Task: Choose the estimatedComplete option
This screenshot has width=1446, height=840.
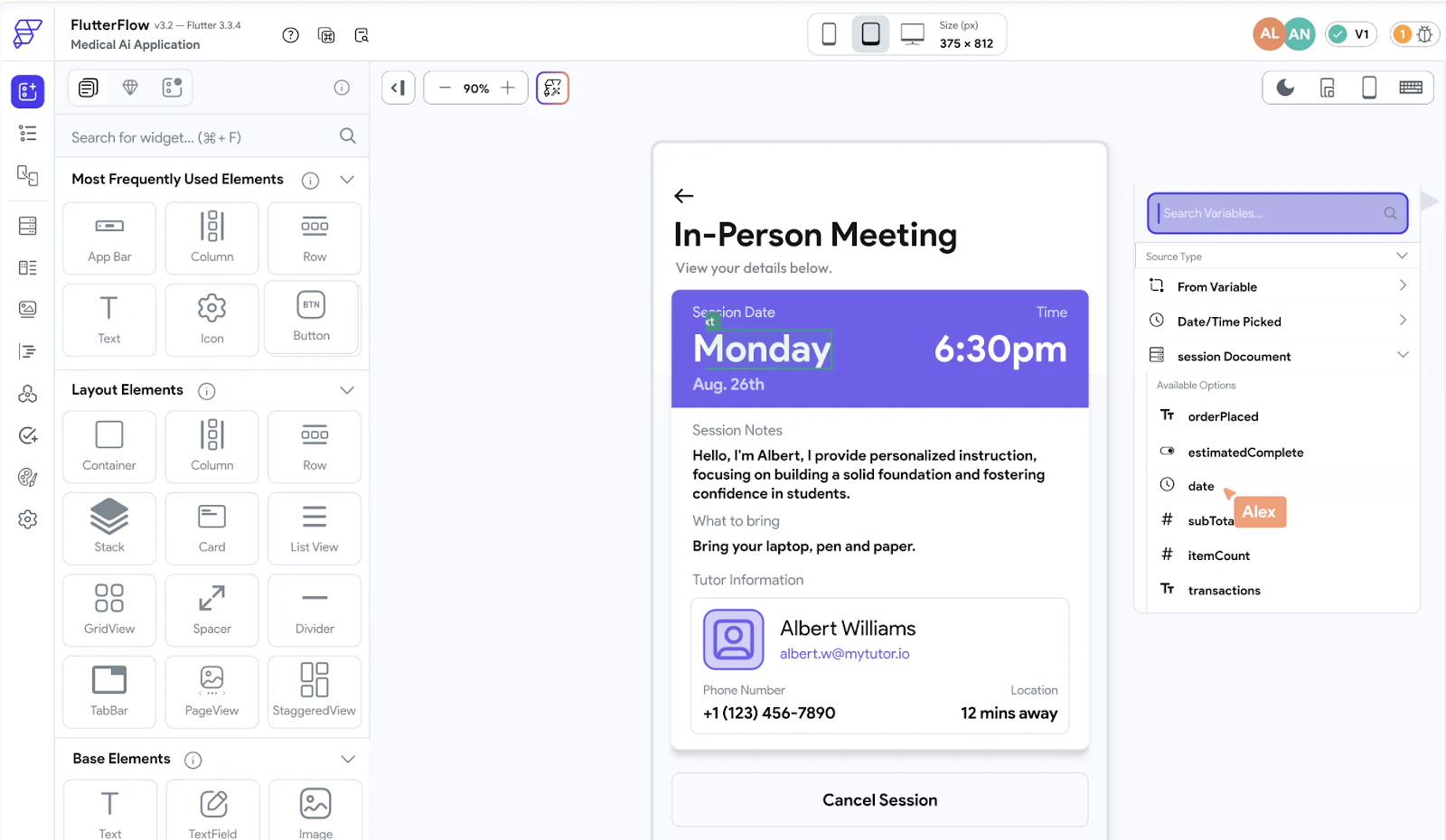Action: (1245, 453)
